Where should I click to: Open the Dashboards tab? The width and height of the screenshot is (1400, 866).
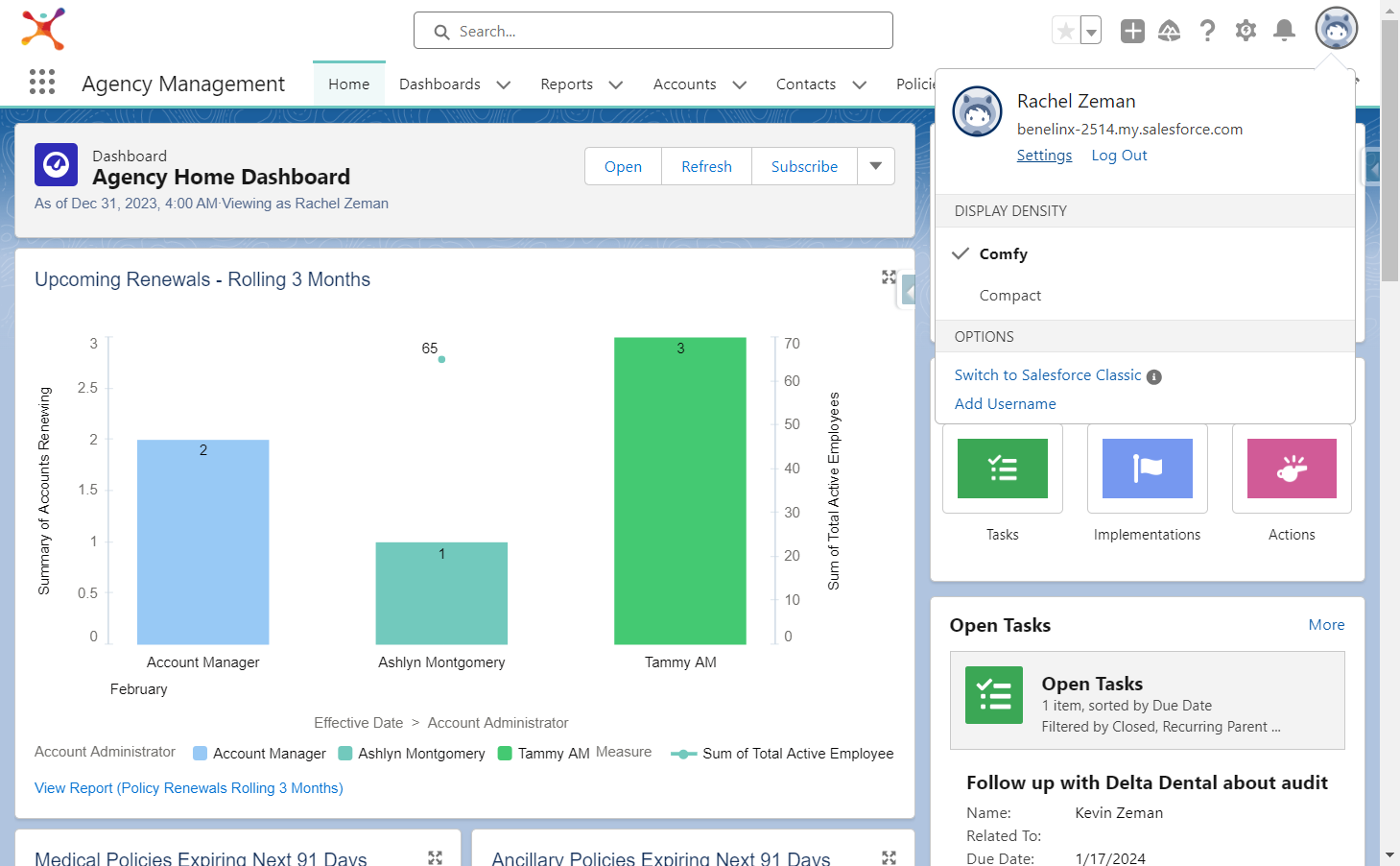[x=439, y=84]
